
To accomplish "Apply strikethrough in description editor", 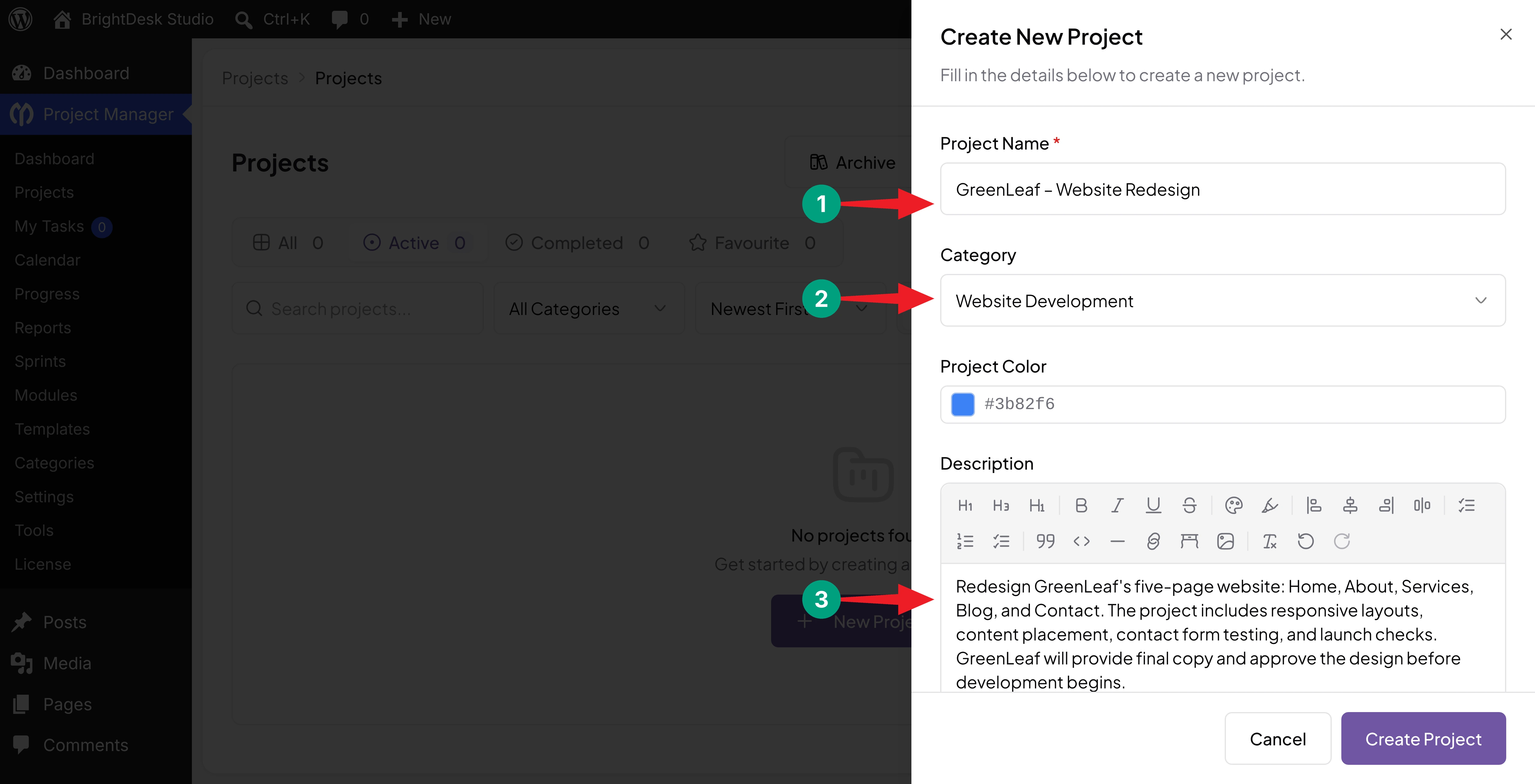I will (1189, 506).
